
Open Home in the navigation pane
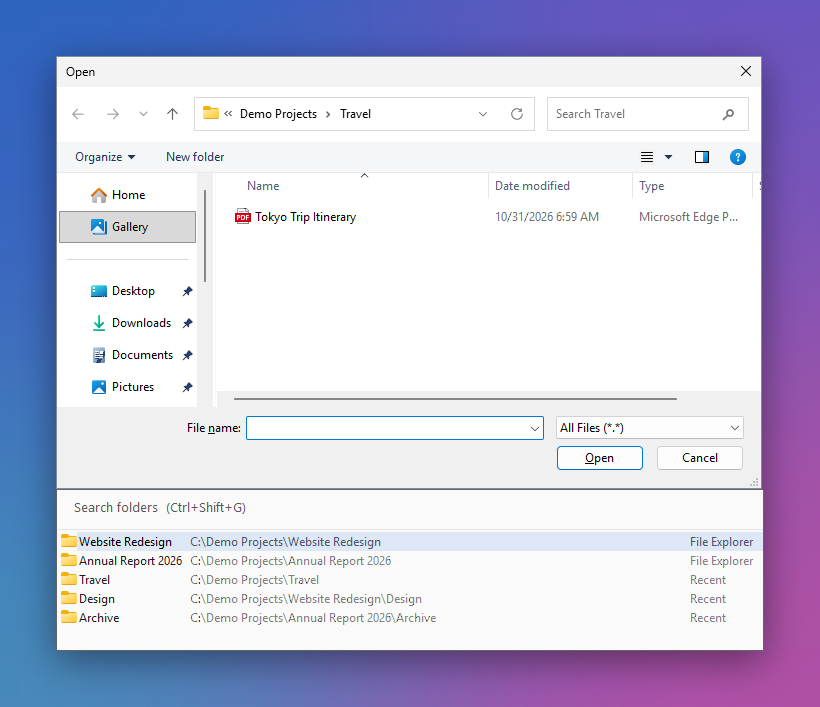(128, 195)
